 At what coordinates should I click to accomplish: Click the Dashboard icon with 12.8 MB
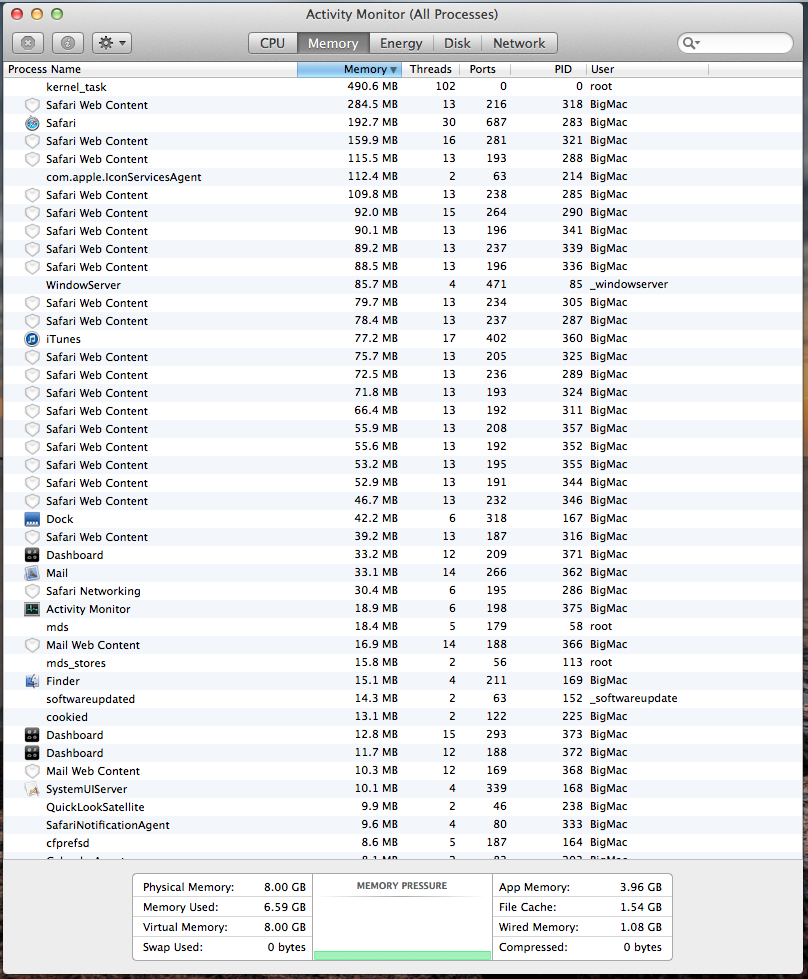click(32, 735)
